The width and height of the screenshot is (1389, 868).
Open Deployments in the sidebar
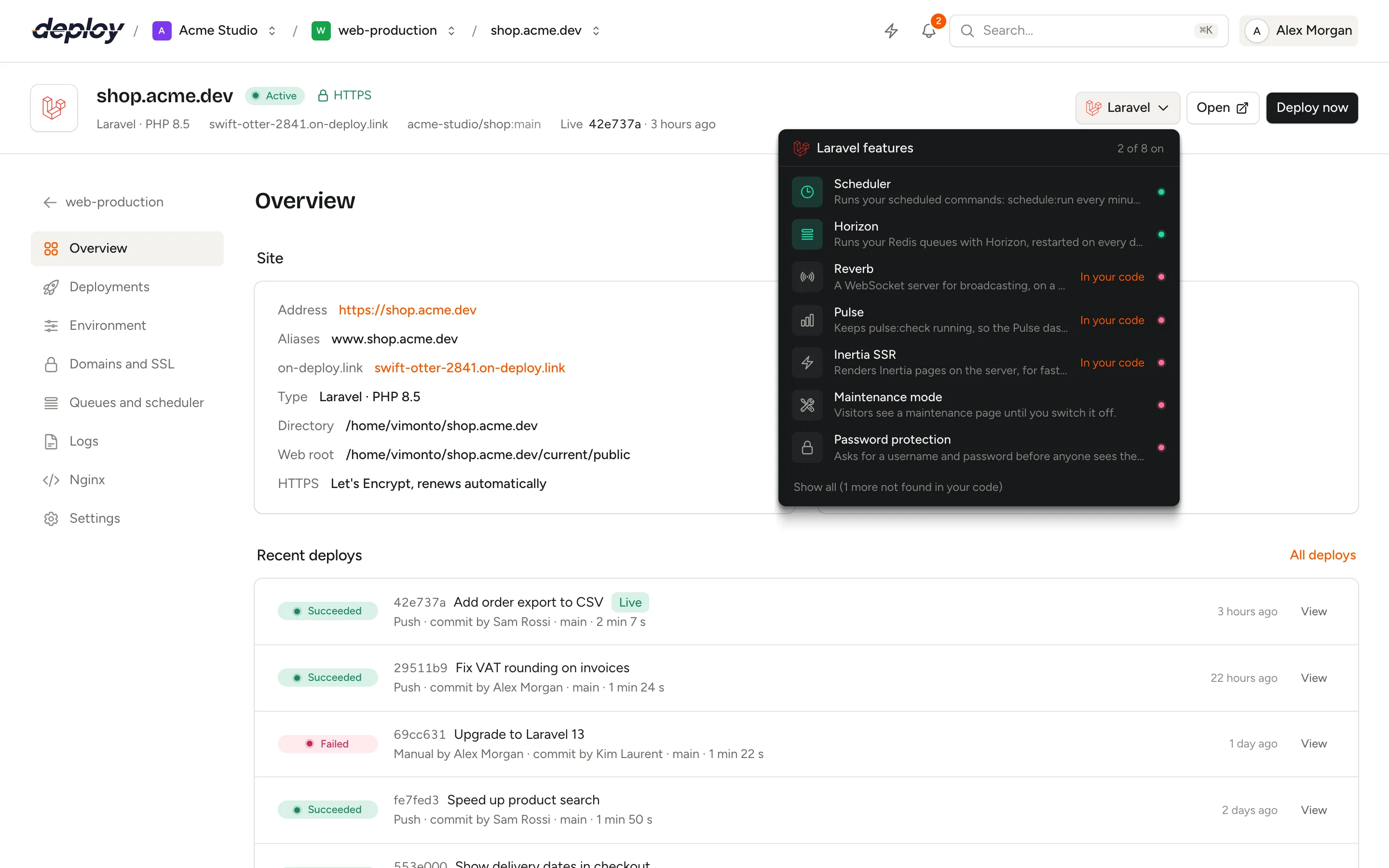click(x=127, y=287)
